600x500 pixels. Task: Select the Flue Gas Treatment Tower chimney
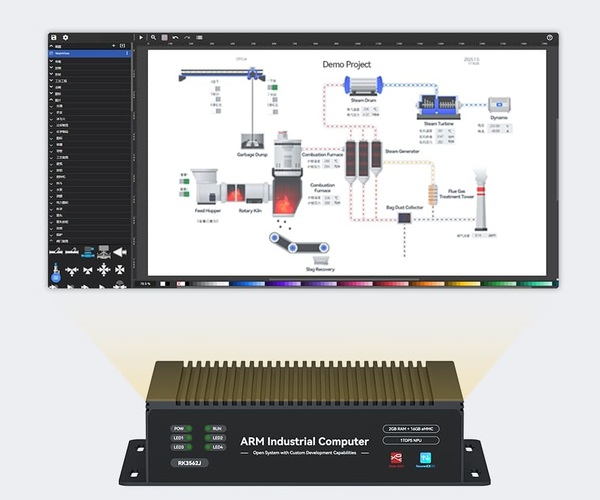tap(481, 199)
